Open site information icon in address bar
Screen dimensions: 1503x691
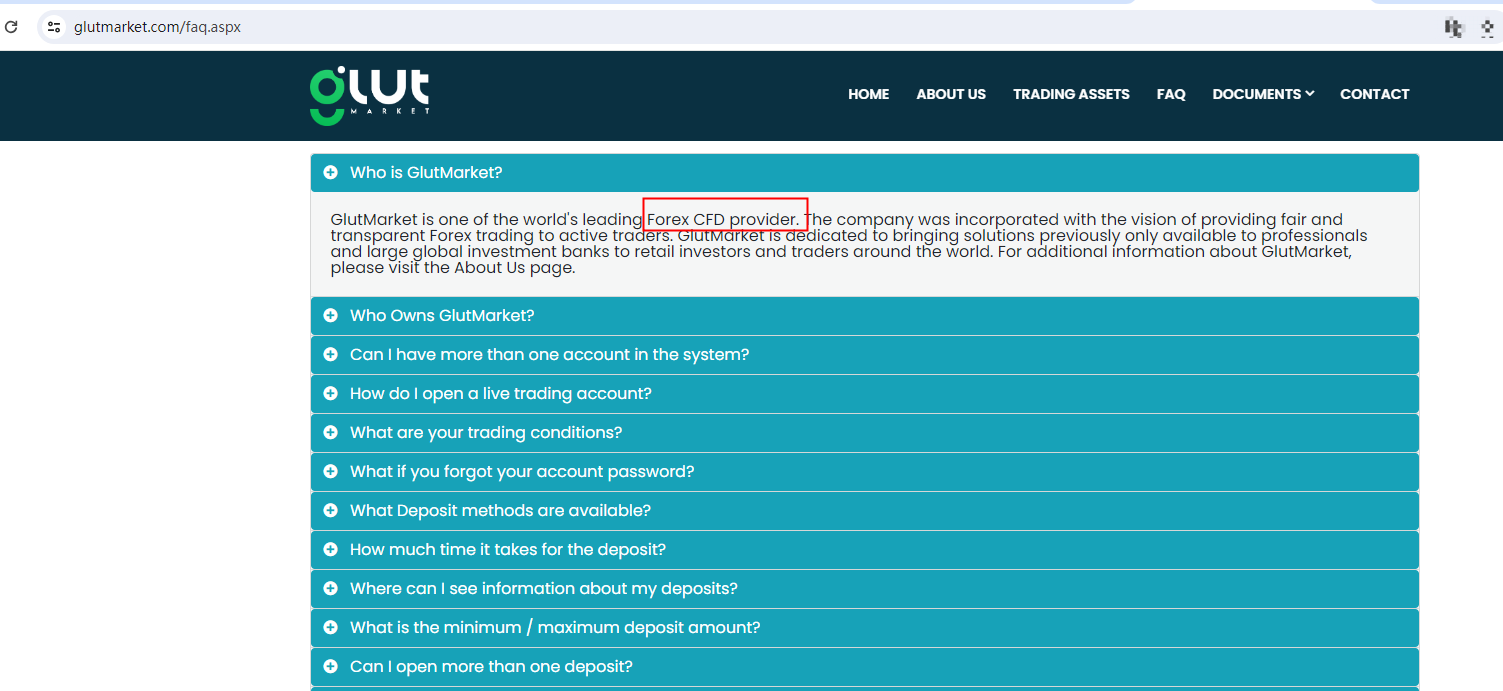55,27
